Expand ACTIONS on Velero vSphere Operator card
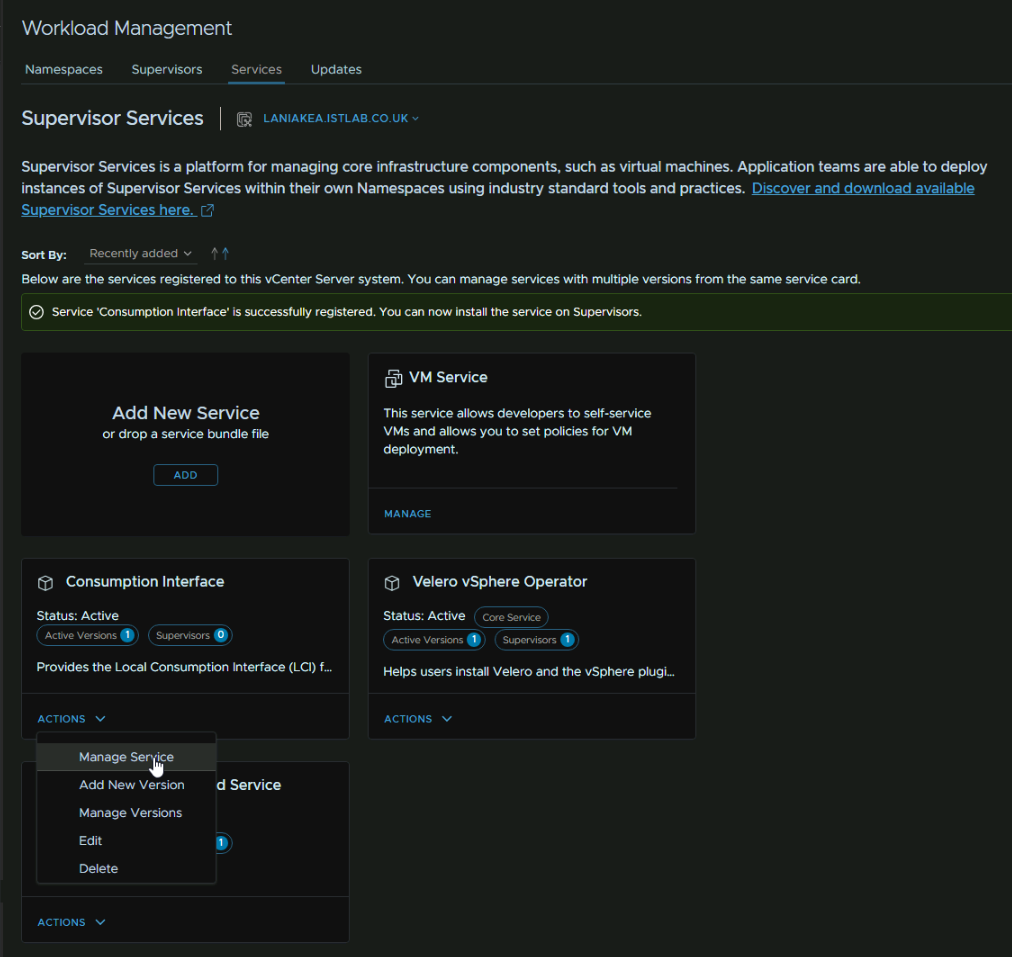The image size is (1012, 957). point(418,719)
